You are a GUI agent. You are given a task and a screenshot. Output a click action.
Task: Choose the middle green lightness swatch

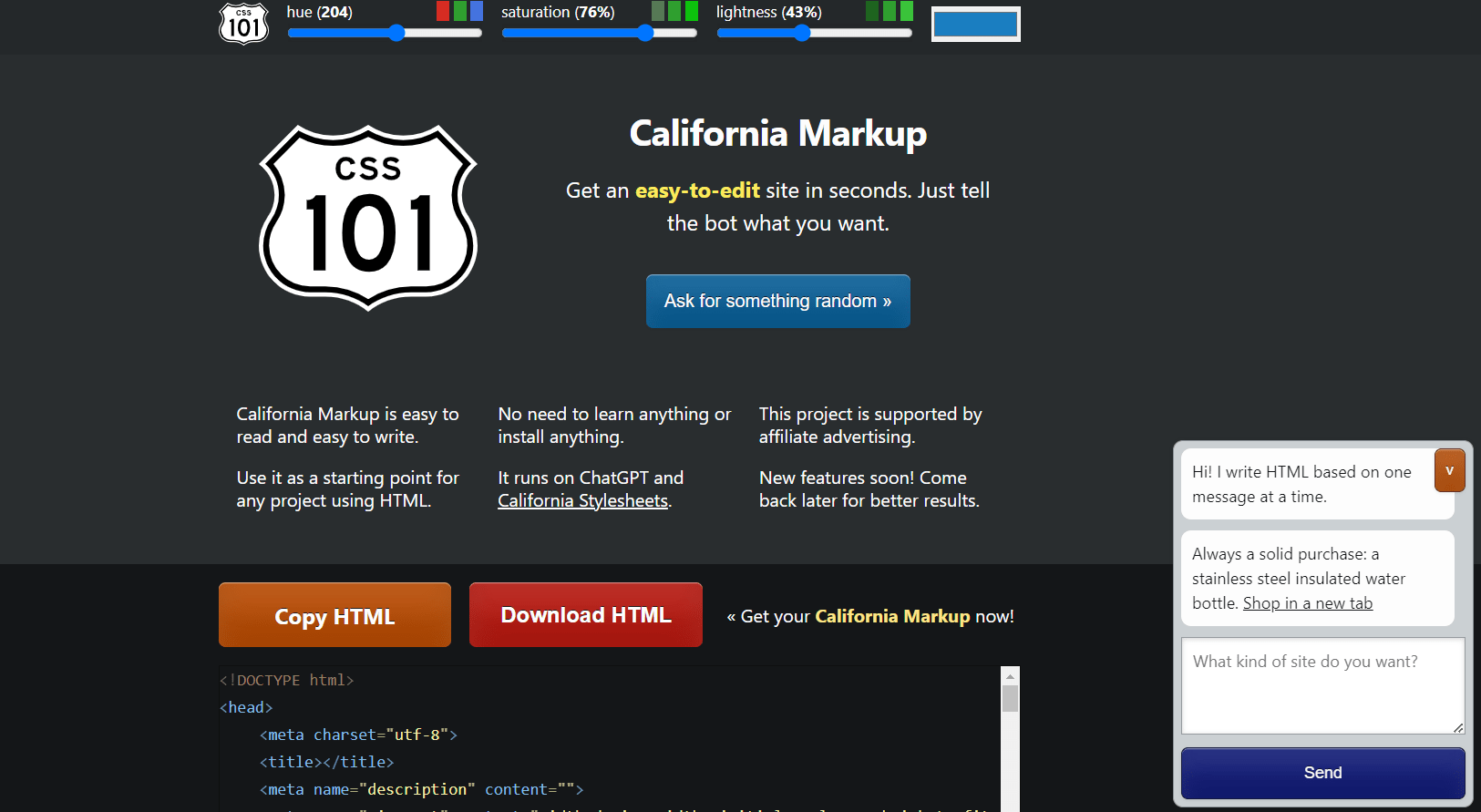pyautogui.click(x=890, y=11)
